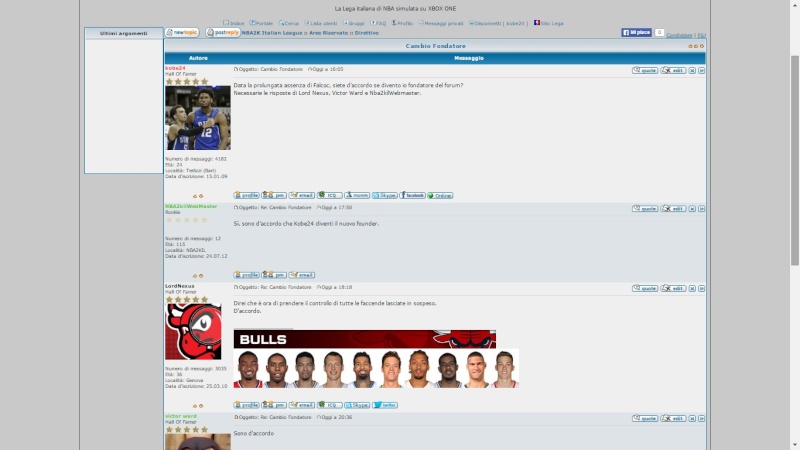The height and width of the screenshot is (450, 800).
Task: Send pm to NBA2kilWebMaster
Action: click(274, 275)
